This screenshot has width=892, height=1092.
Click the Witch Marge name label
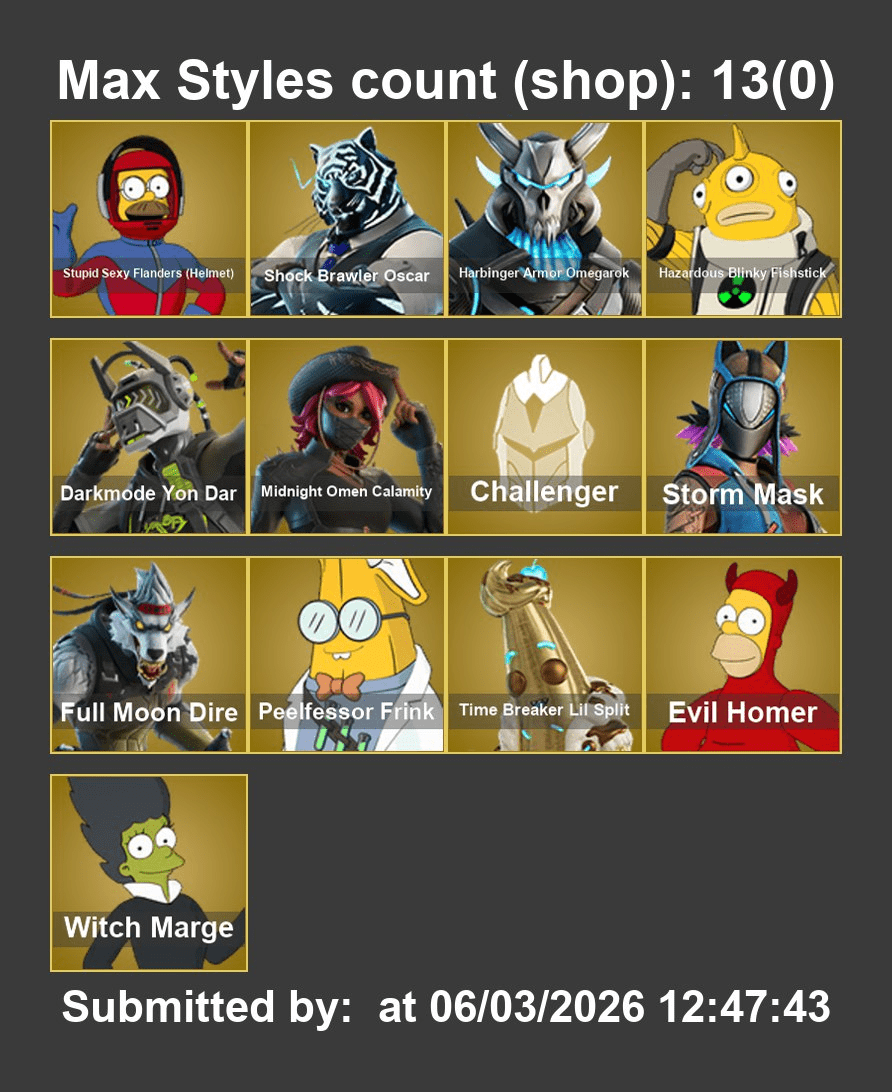pos(149,928)
